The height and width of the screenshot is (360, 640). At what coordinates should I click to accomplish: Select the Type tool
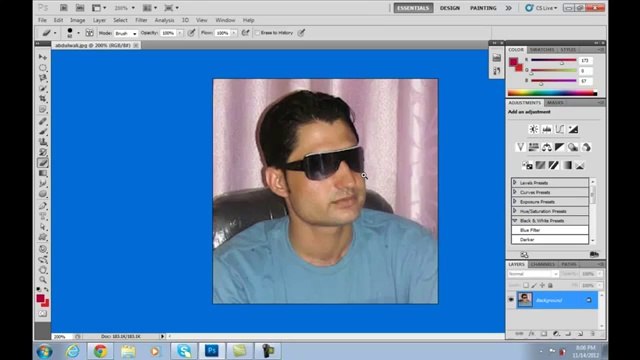click(43, 216)
